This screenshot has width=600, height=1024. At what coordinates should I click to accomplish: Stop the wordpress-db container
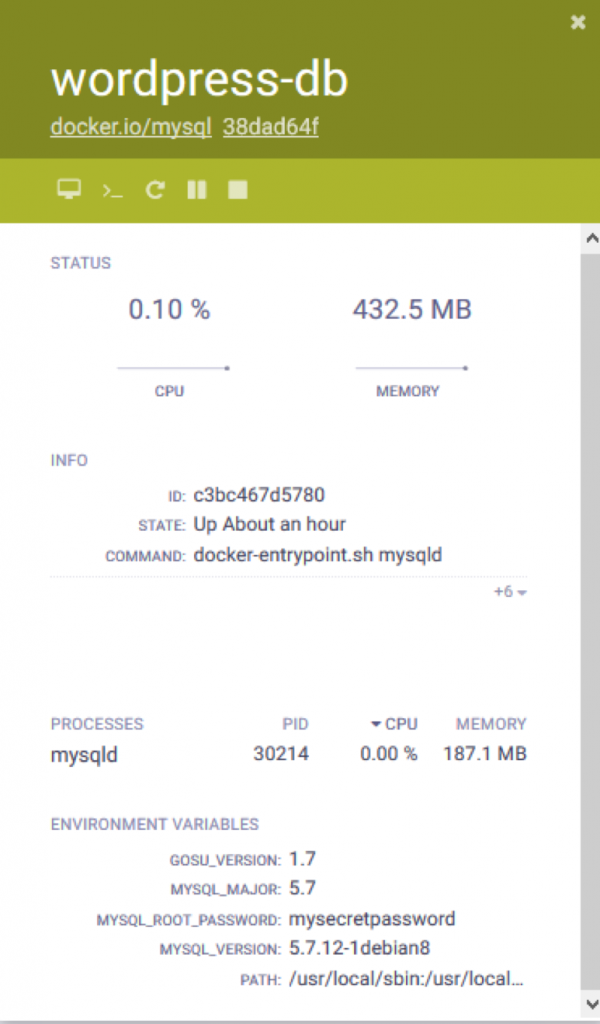[x=239, y=188]
